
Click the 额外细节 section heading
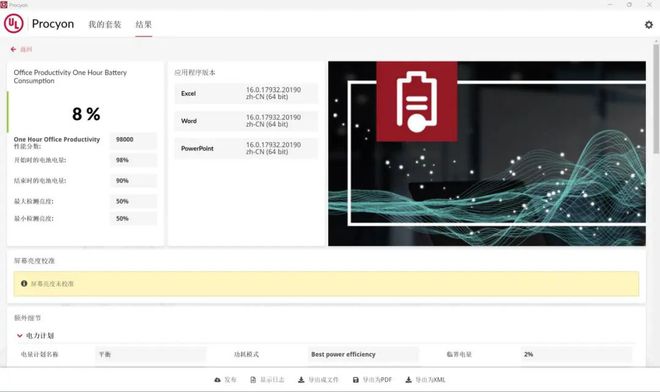click(x=27, y=318)
